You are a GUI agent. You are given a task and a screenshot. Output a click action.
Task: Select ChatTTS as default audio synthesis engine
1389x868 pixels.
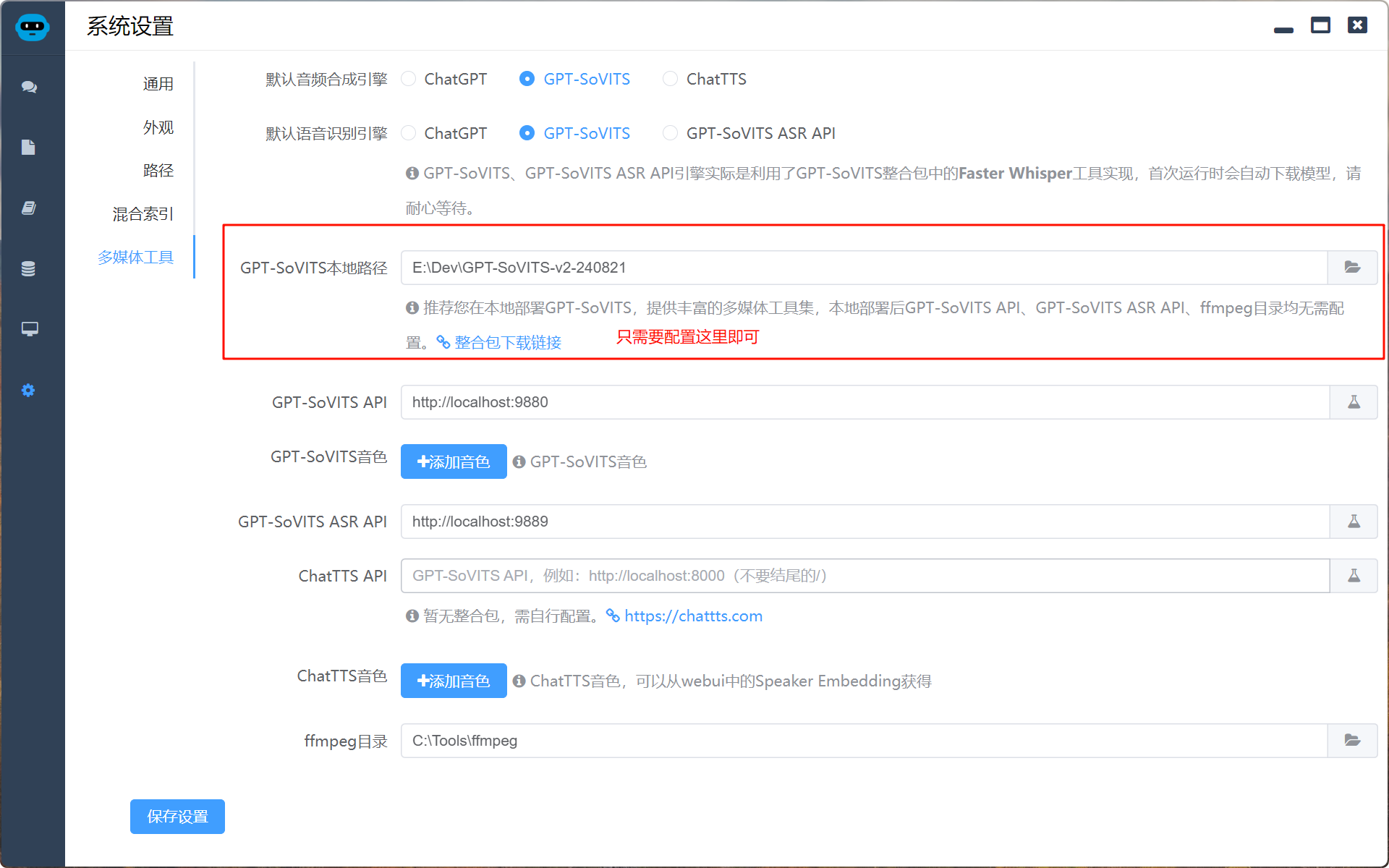[x=705, y=79]
